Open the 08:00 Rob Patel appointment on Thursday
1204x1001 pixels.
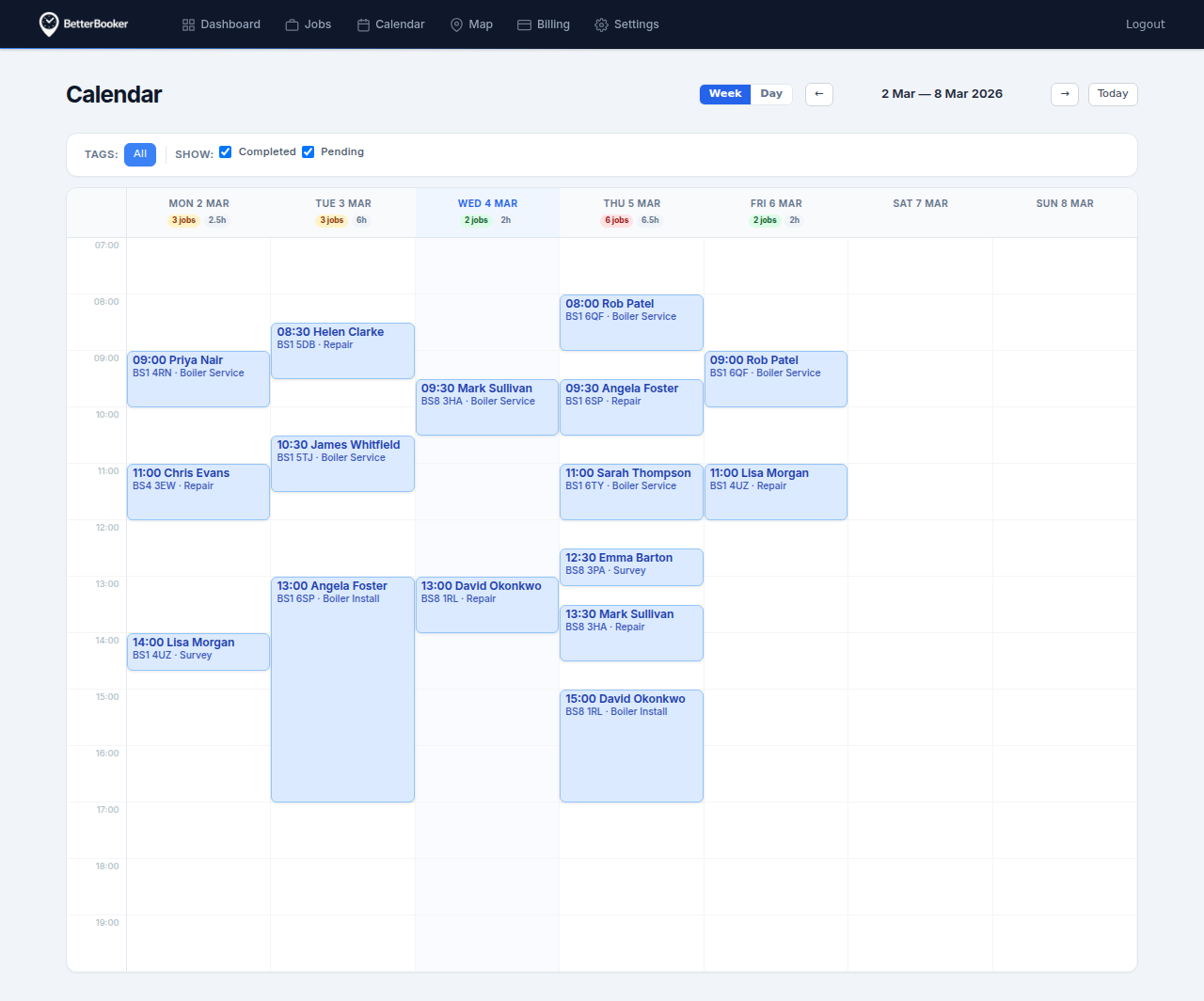click(x=631, y=322)
